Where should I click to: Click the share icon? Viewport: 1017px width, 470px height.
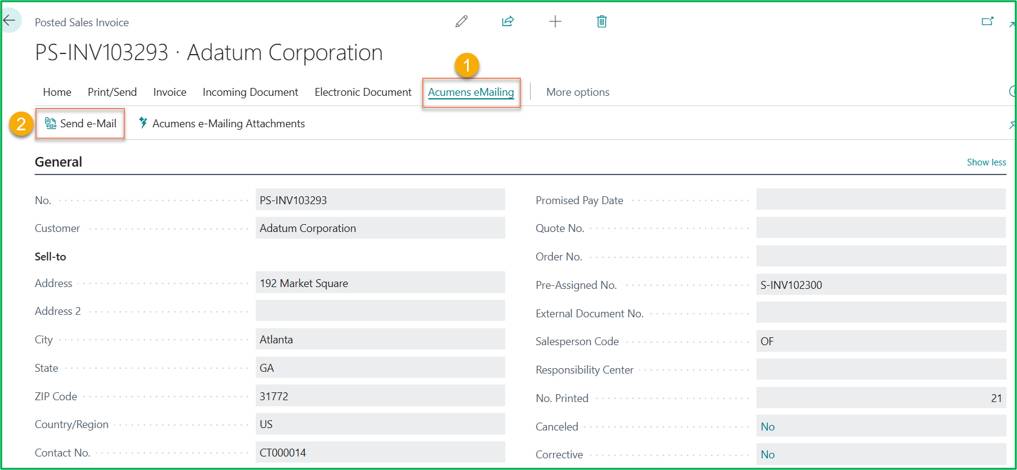coord(508,21)
